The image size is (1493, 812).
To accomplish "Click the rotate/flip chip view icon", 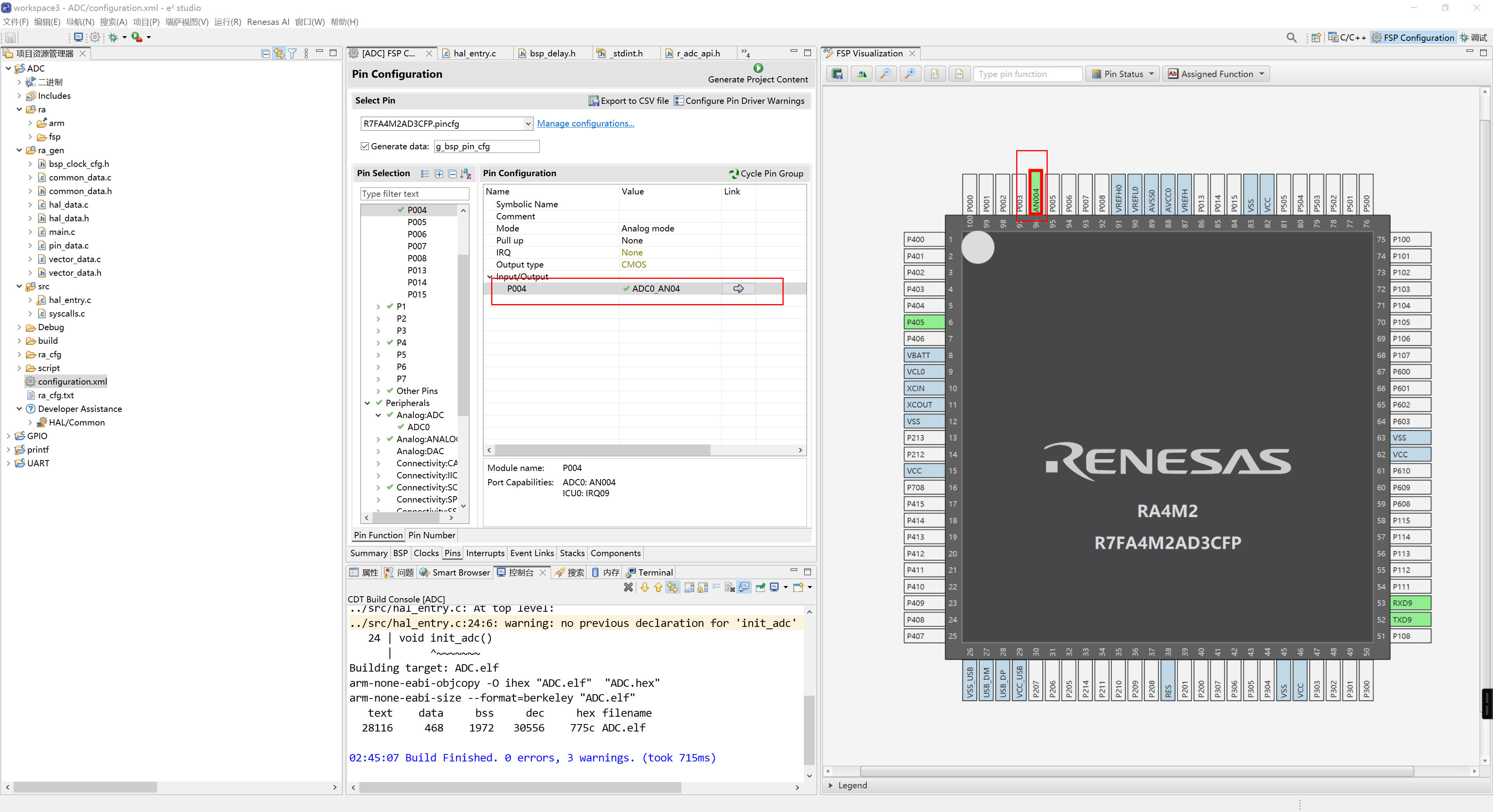I will tap(862, 74).
